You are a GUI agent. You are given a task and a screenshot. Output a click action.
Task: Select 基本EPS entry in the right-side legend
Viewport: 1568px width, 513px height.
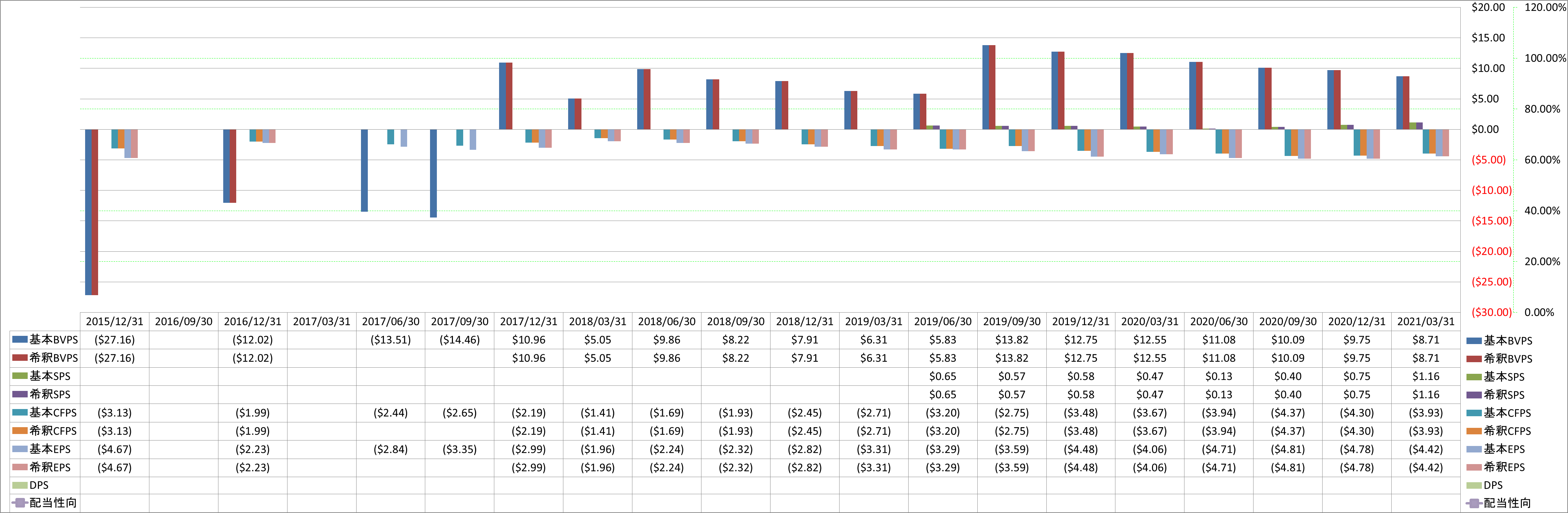[x=1496, y=449]
